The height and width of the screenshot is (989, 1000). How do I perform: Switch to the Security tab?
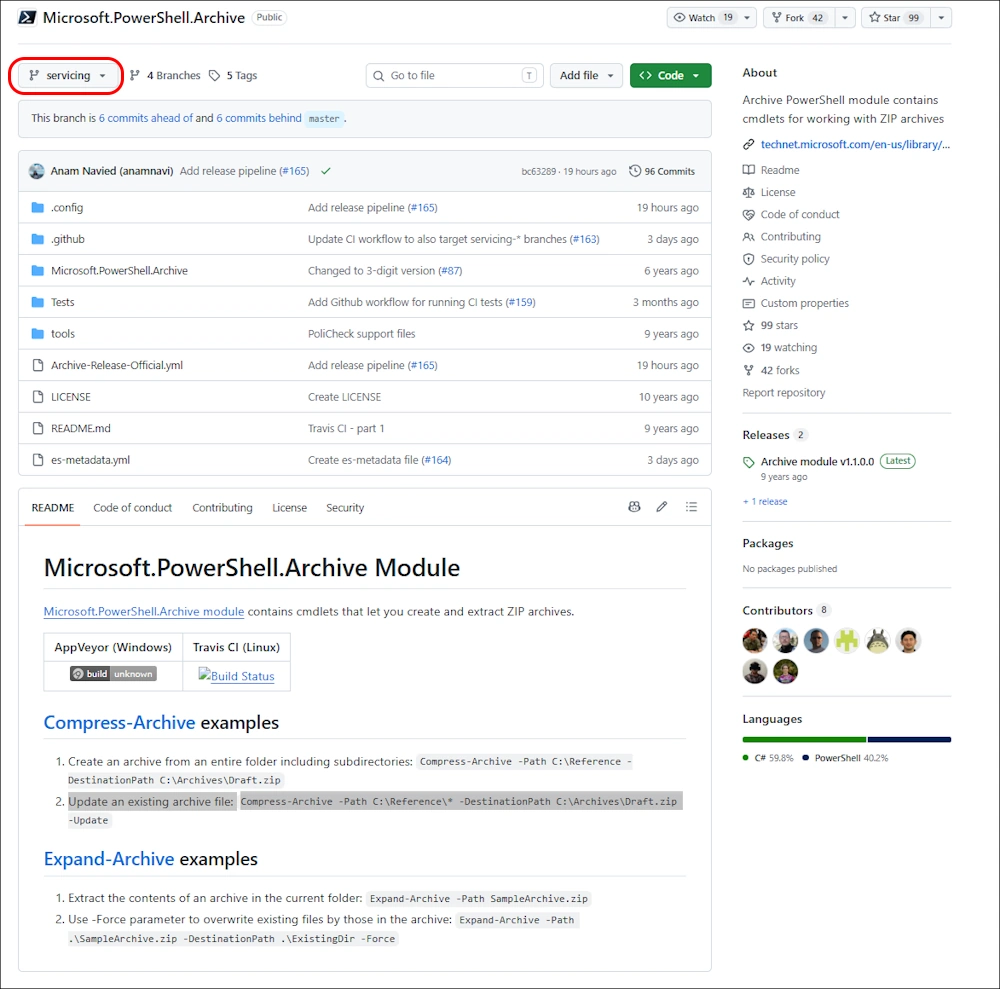pyautogui.click(x=345, y=508)
